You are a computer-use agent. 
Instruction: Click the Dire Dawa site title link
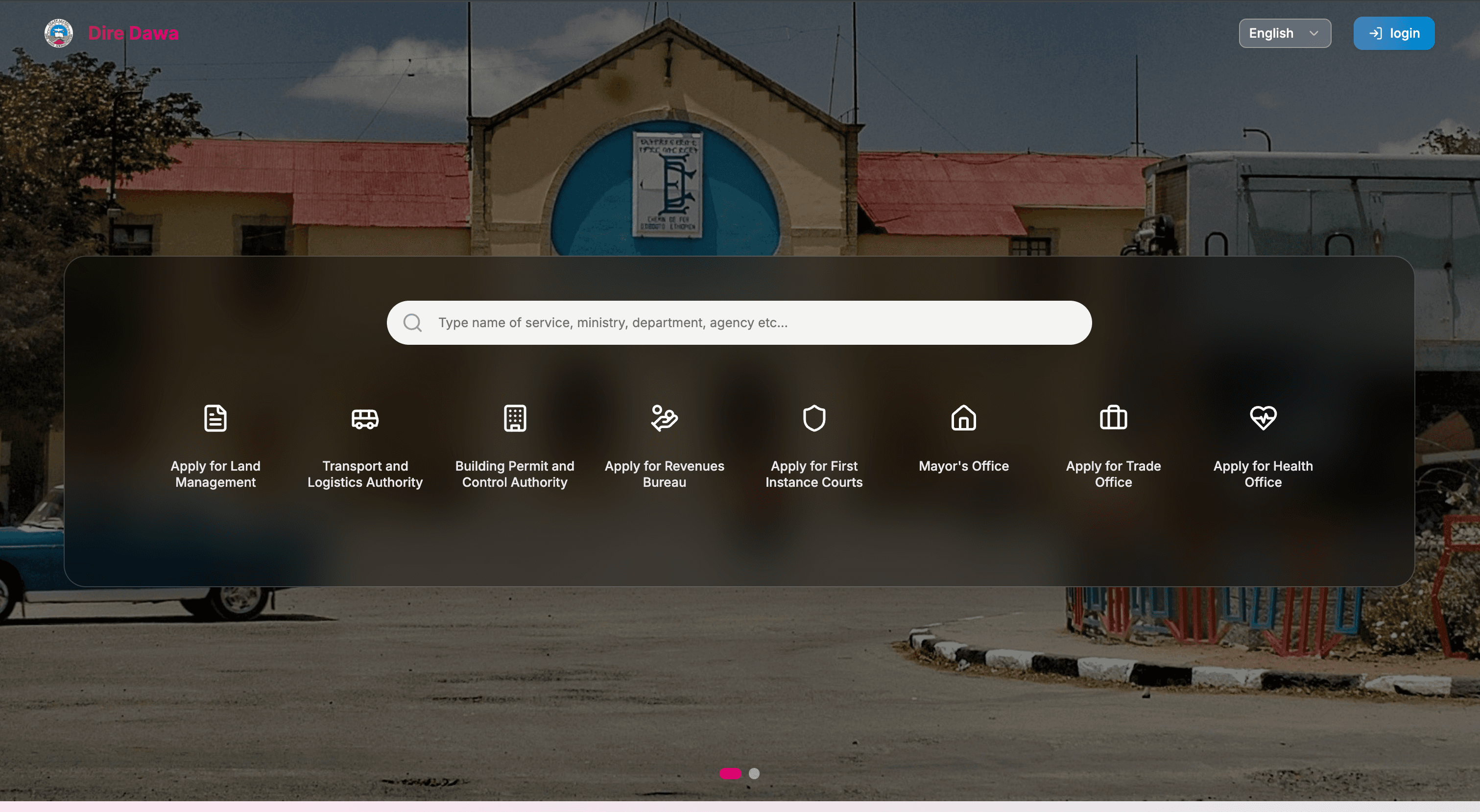click(133, 33)
